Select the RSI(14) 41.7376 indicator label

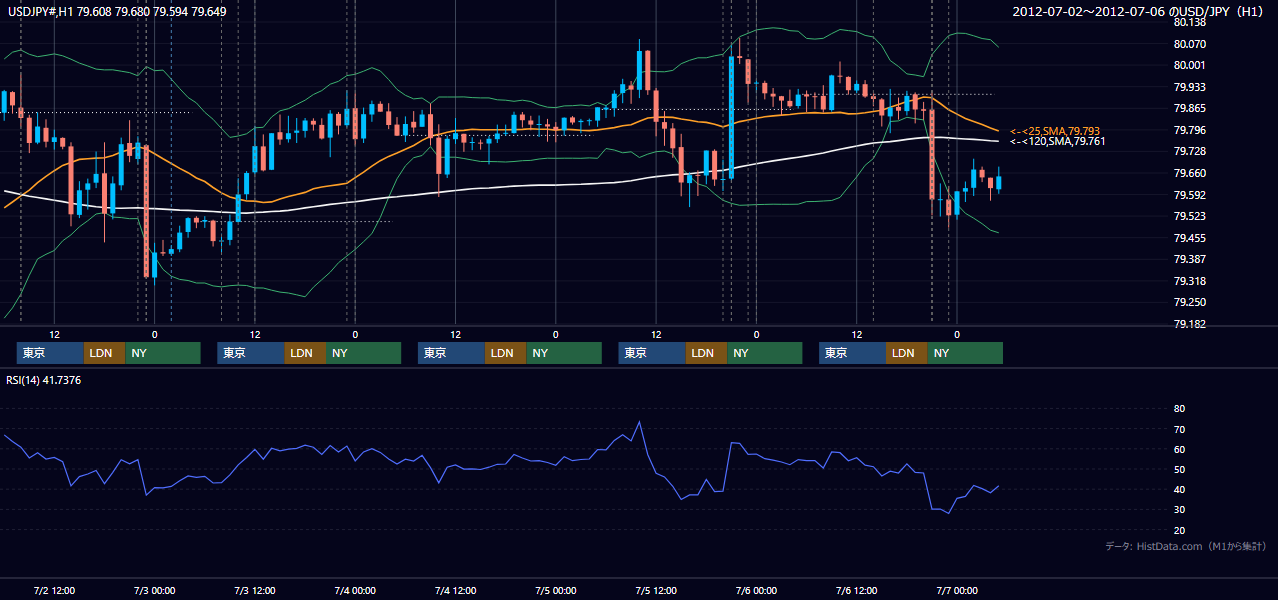tap(43, 380)
